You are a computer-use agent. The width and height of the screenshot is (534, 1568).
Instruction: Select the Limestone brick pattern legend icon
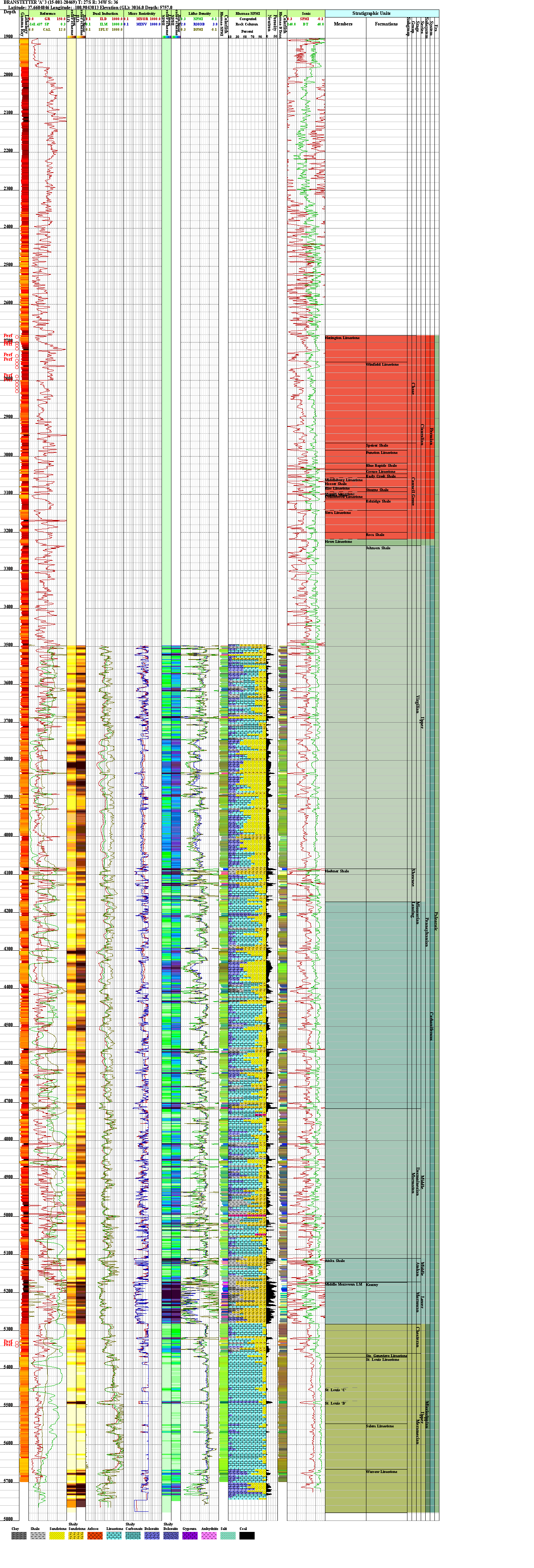114,1535
